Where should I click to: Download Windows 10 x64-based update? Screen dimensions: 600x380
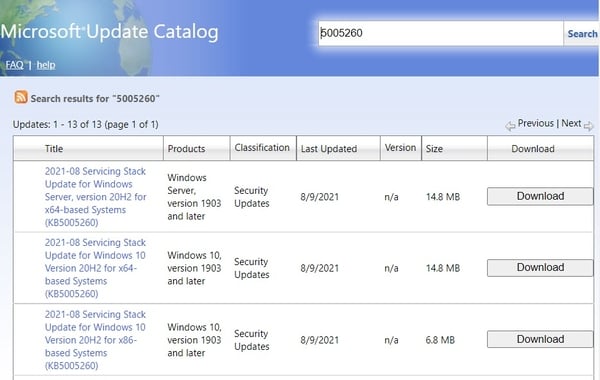pyautogui.click(x=540, y=267)
